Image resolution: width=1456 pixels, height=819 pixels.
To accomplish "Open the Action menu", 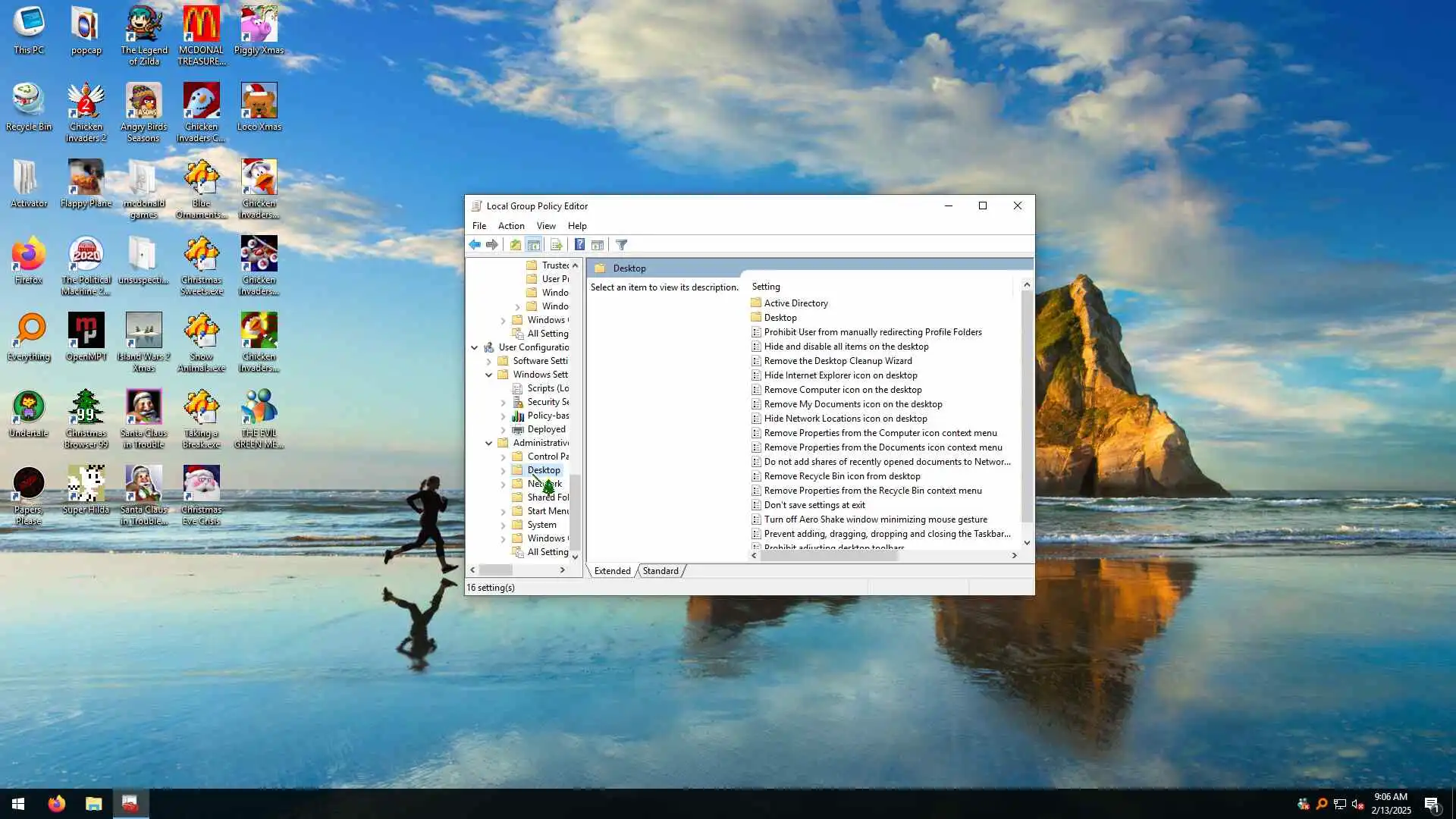I will tap(510, 226).
